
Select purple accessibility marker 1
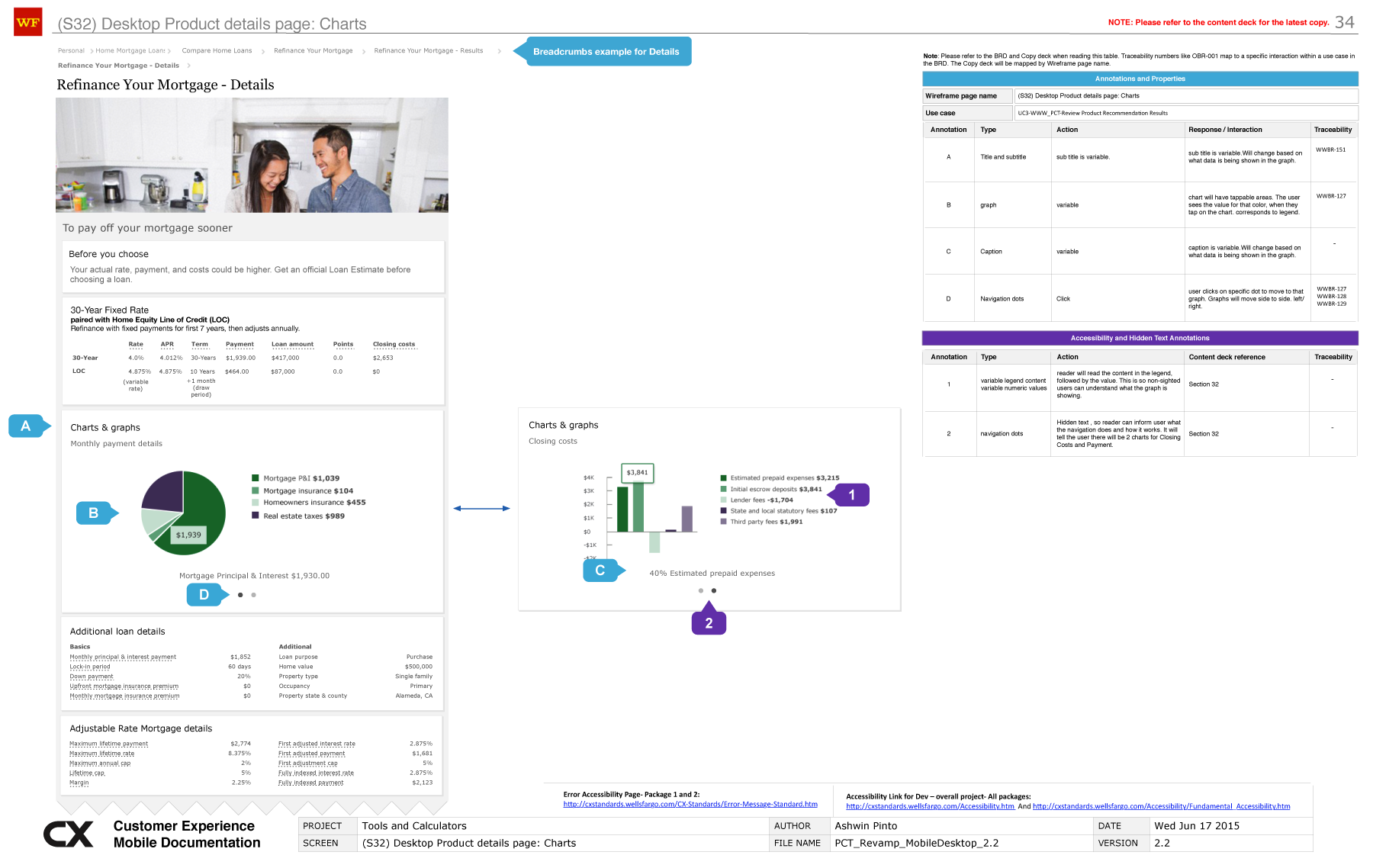pyautogui.click(x=851, y=495)
